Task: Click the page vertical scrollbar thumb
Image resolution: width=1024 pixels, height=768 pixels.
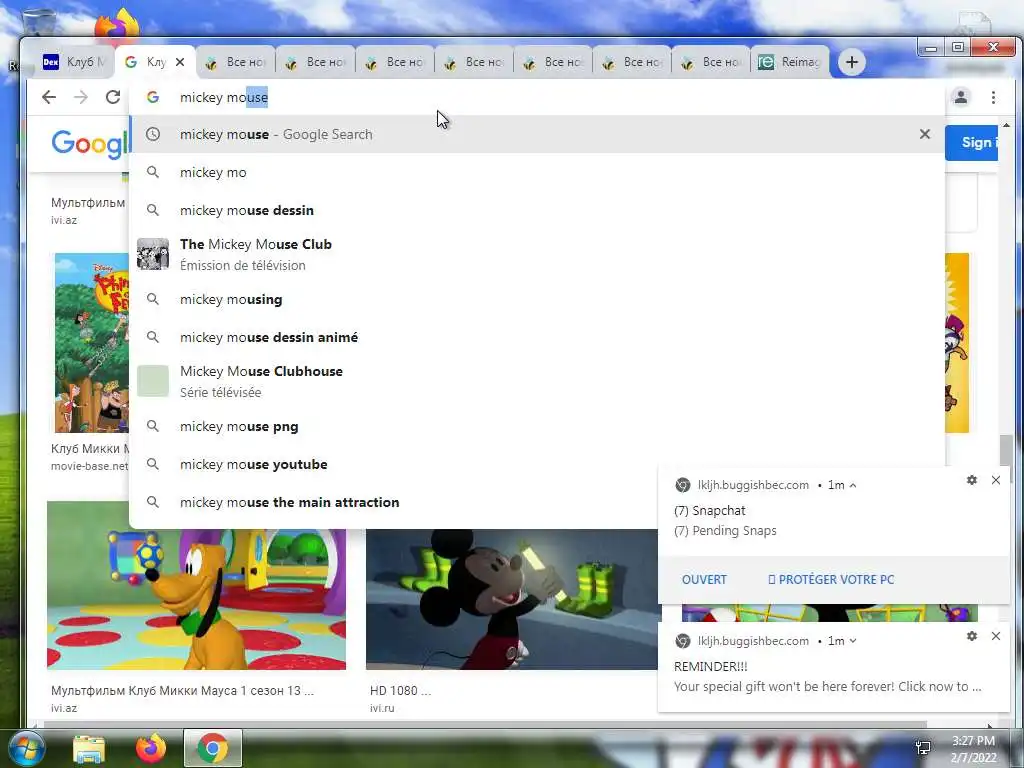Action: click(x=1006, y=451)
